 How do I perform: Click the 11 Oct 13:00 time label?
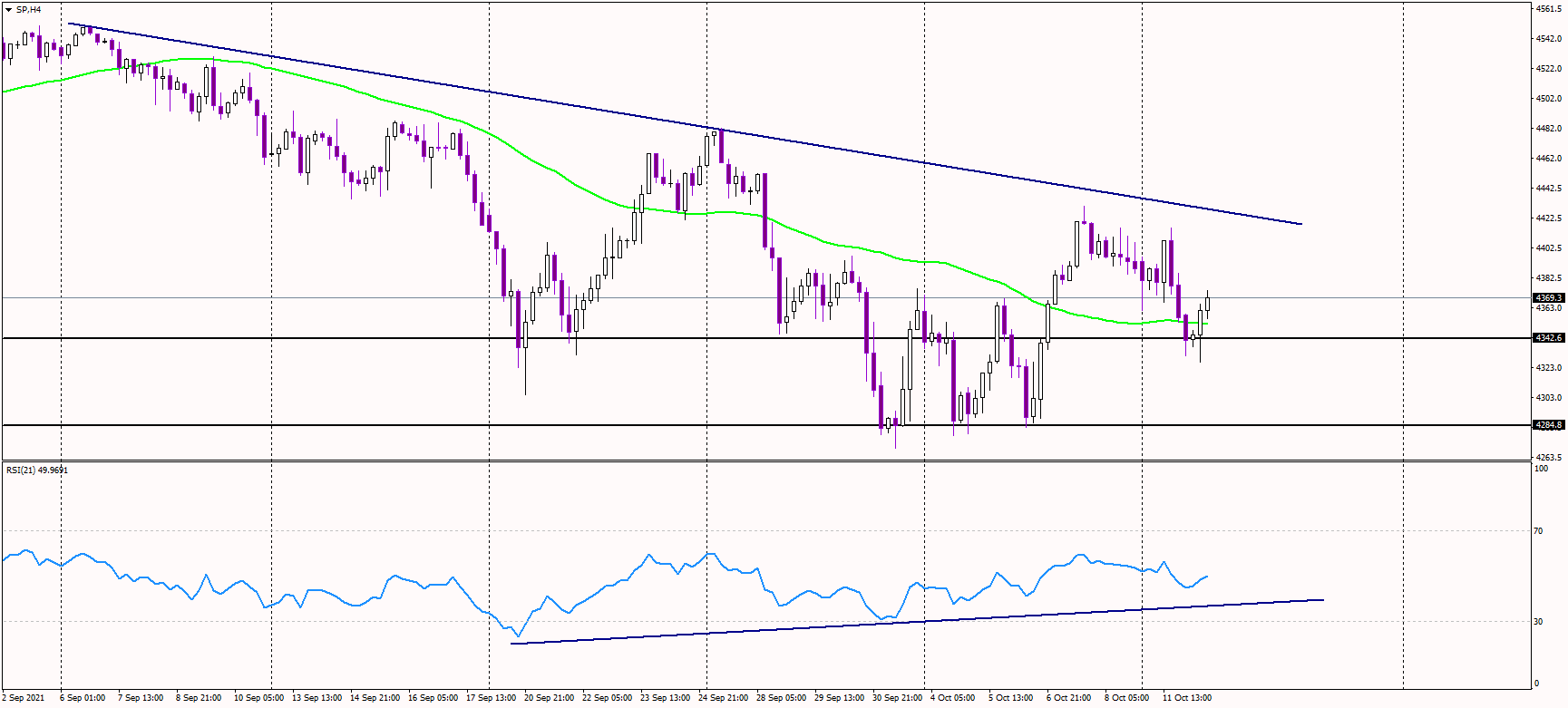1187,698
